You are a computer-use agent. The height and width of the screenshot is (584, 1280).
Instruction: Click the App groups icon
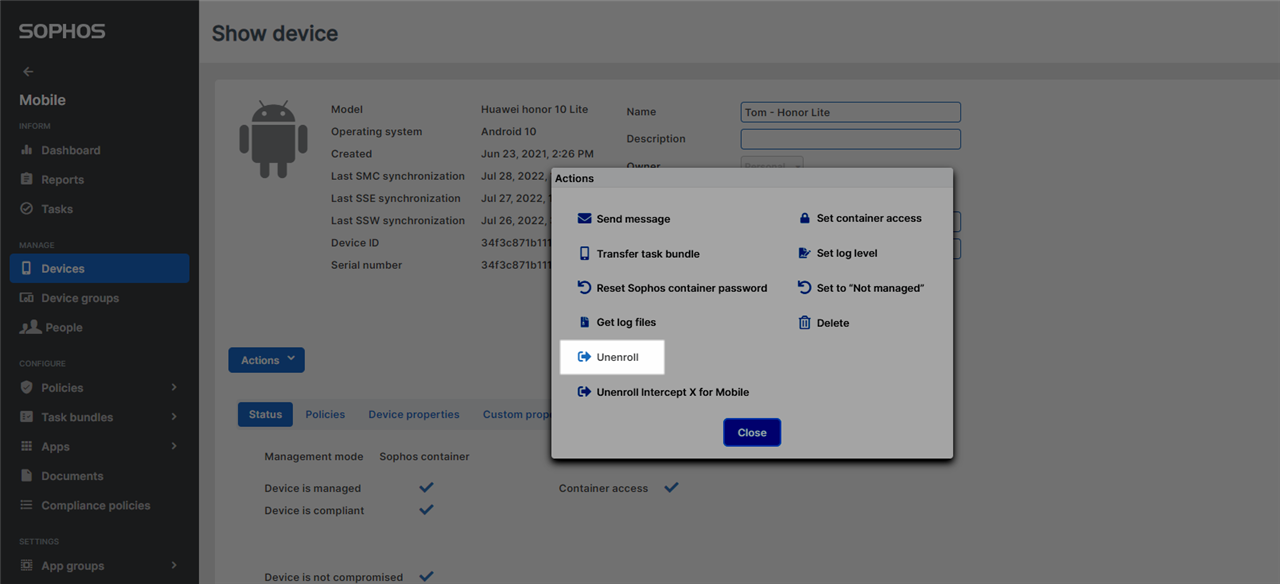(x=27, y=566)
